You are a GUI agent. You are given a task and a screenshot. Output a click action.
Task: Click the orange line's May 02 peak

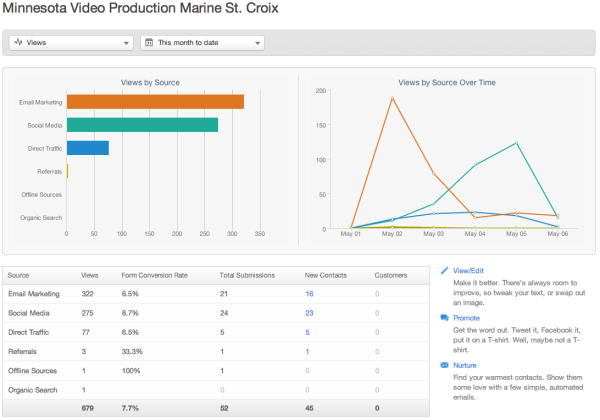(392, 98)
